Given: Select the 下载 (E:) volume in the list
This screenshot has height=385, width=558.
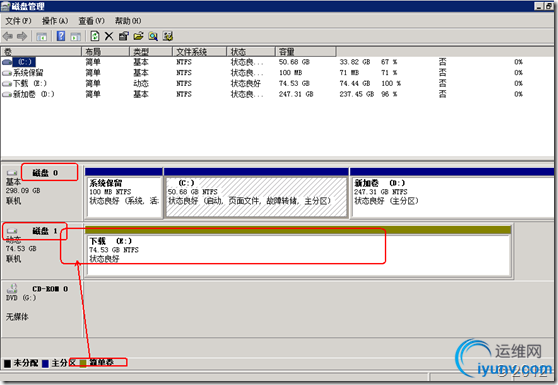Looking at the screenshot, I should (30, 83).
